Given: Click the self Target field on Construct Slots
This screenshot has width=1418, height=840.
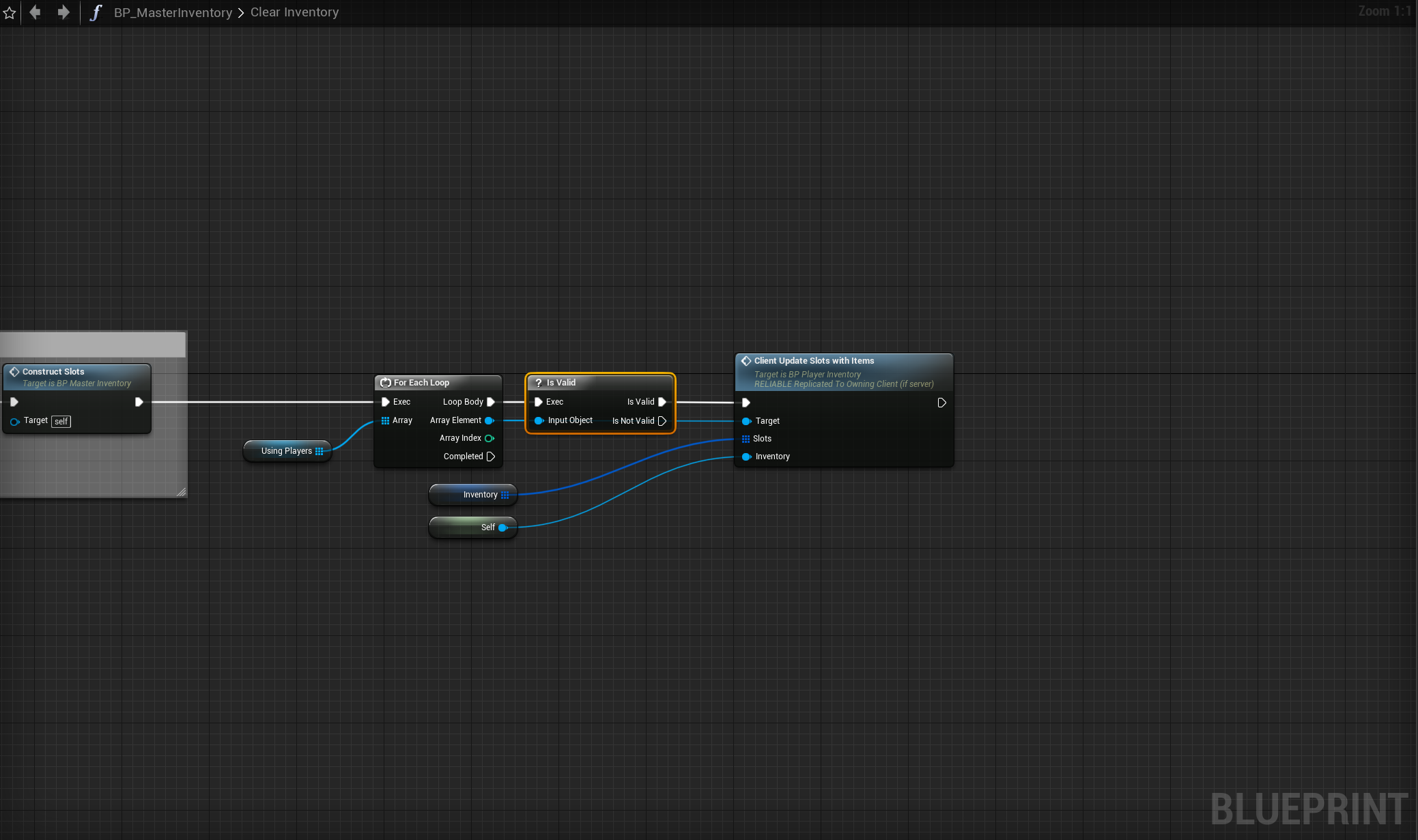Looking at the screenshot, I should pos(61,422).
